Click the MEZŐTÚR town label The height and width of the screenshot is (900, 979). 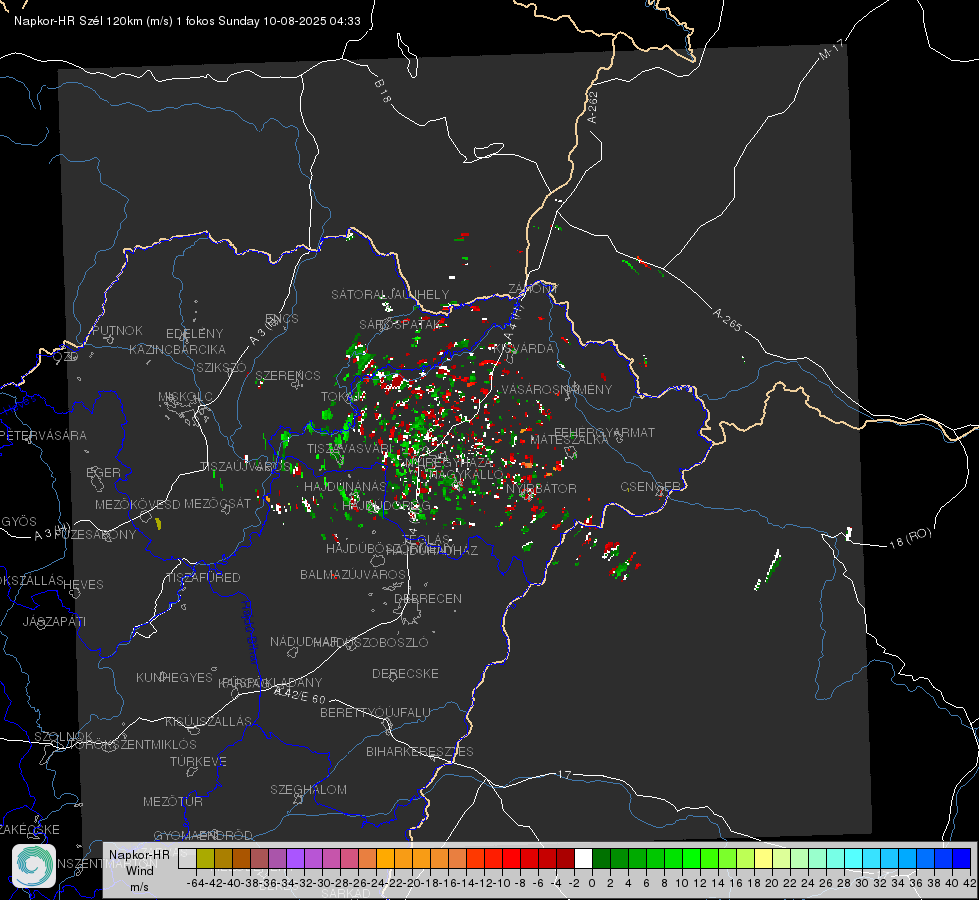pos(172,801)
